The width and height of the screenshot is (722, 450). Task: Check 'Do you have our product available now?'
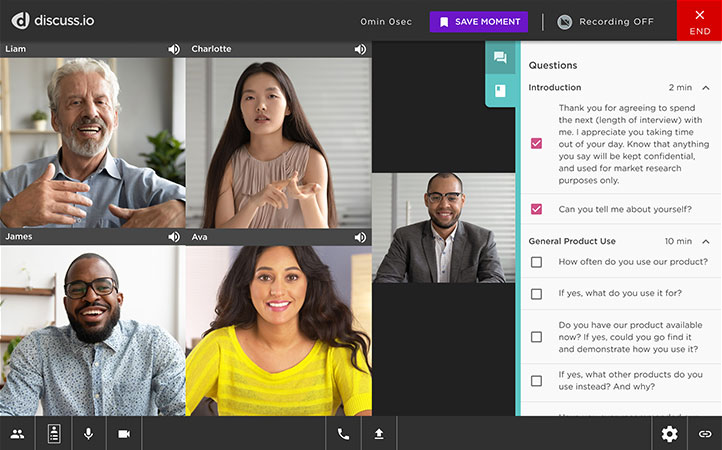pos(536,337)
